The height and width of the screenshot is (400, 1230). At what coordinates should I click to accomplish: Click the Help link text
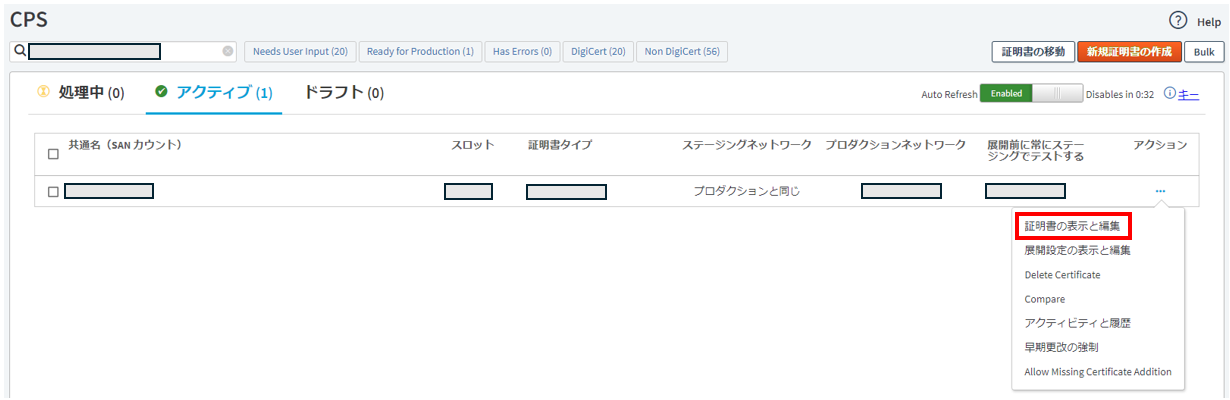click(x=1209, y=22)
